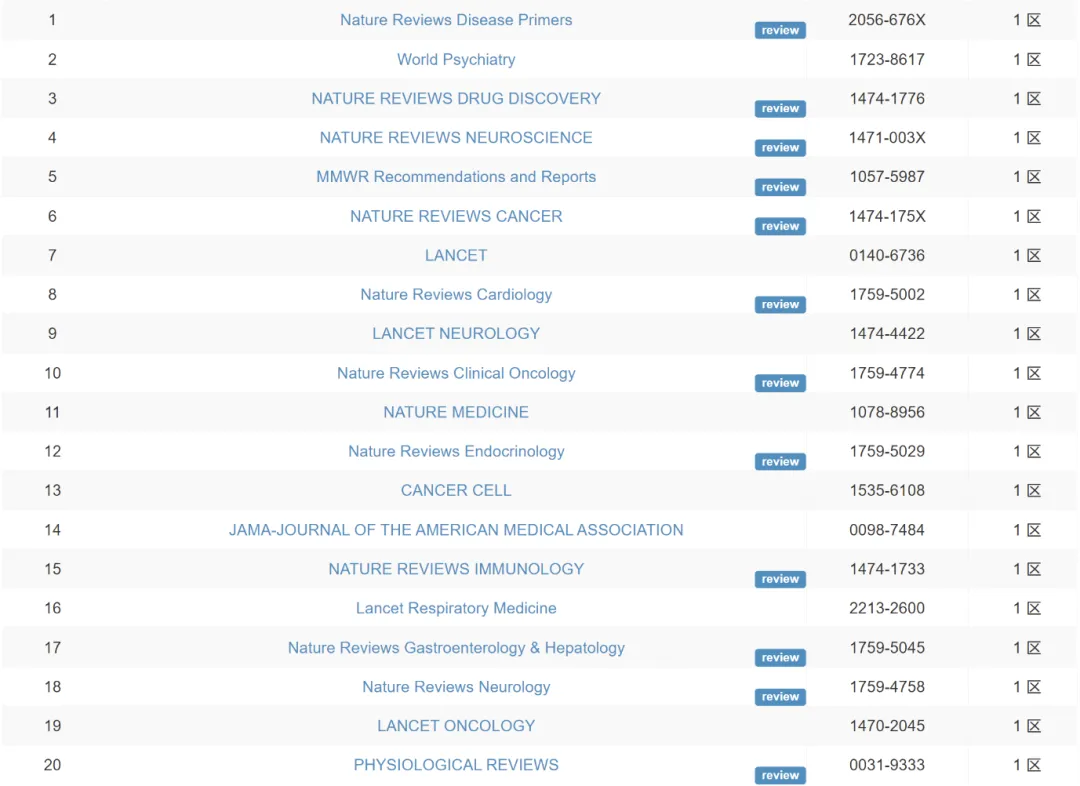Open PHYSIOLOGICAL REVIEWS link
The width and height of the screenshot is (1080, 786).
(x=456, y=765)
